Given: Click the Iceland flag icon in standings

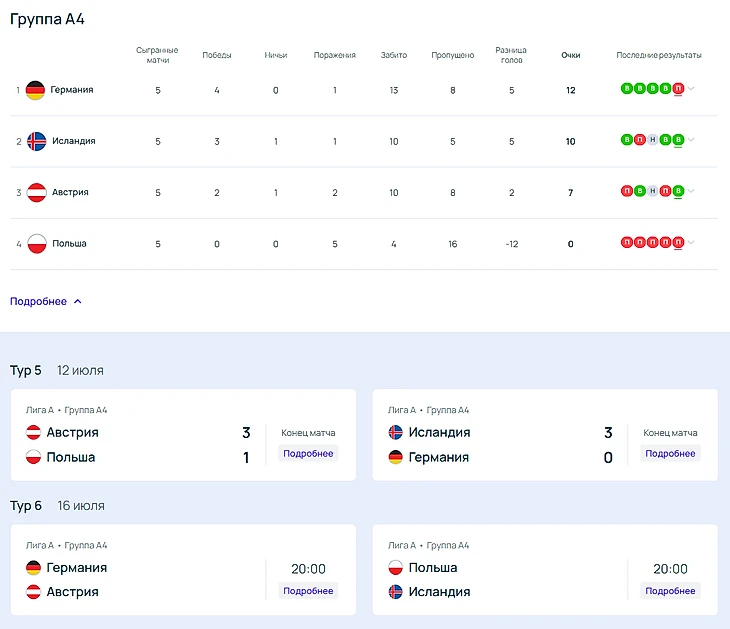Looking at the screenshot, I should point(36,141).
